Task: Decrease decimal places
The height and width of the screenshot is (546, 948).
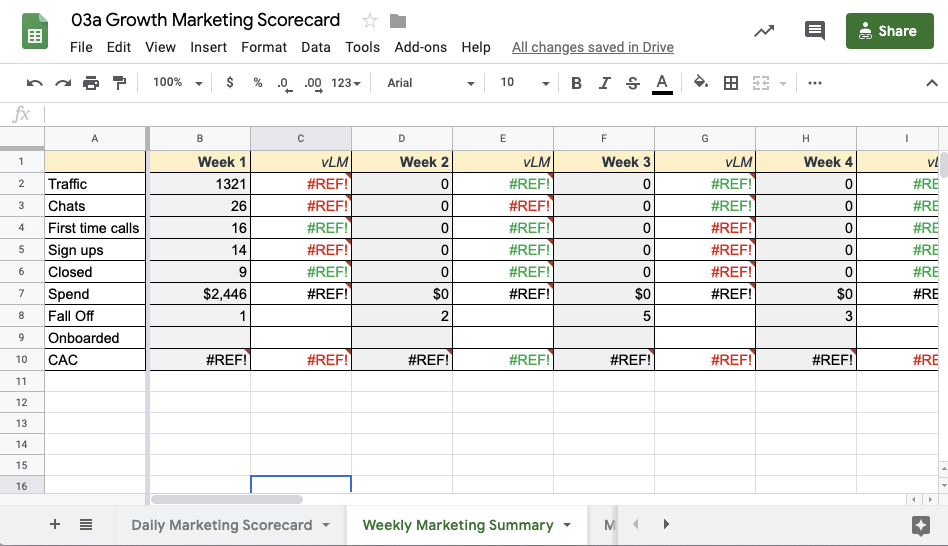Action: (285, 83)
